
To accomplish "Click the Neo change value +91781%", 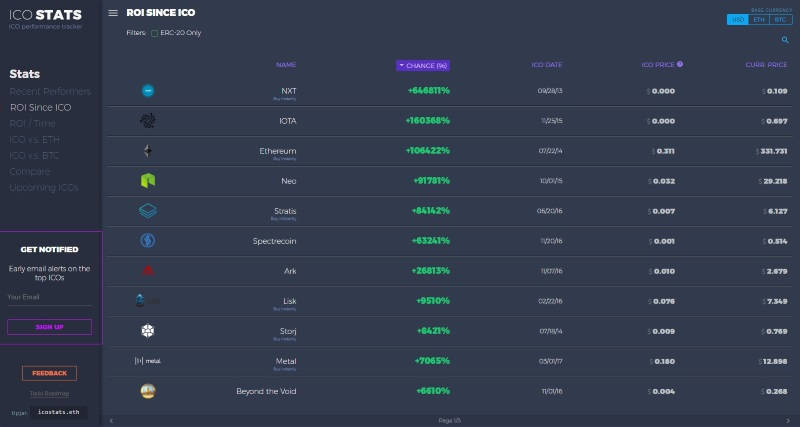I will 431,181.
